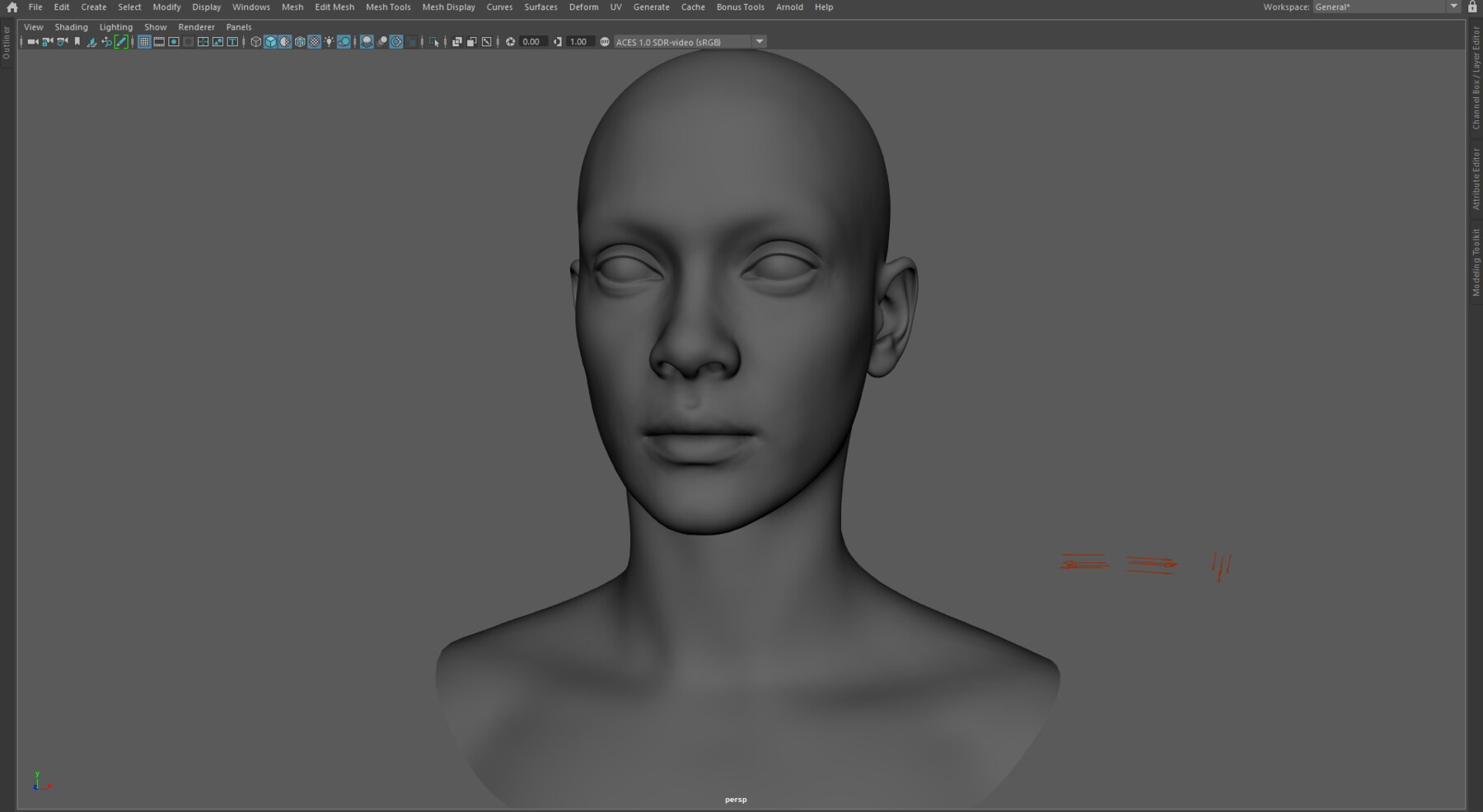Click the Shadows icon

pos(344,42)
